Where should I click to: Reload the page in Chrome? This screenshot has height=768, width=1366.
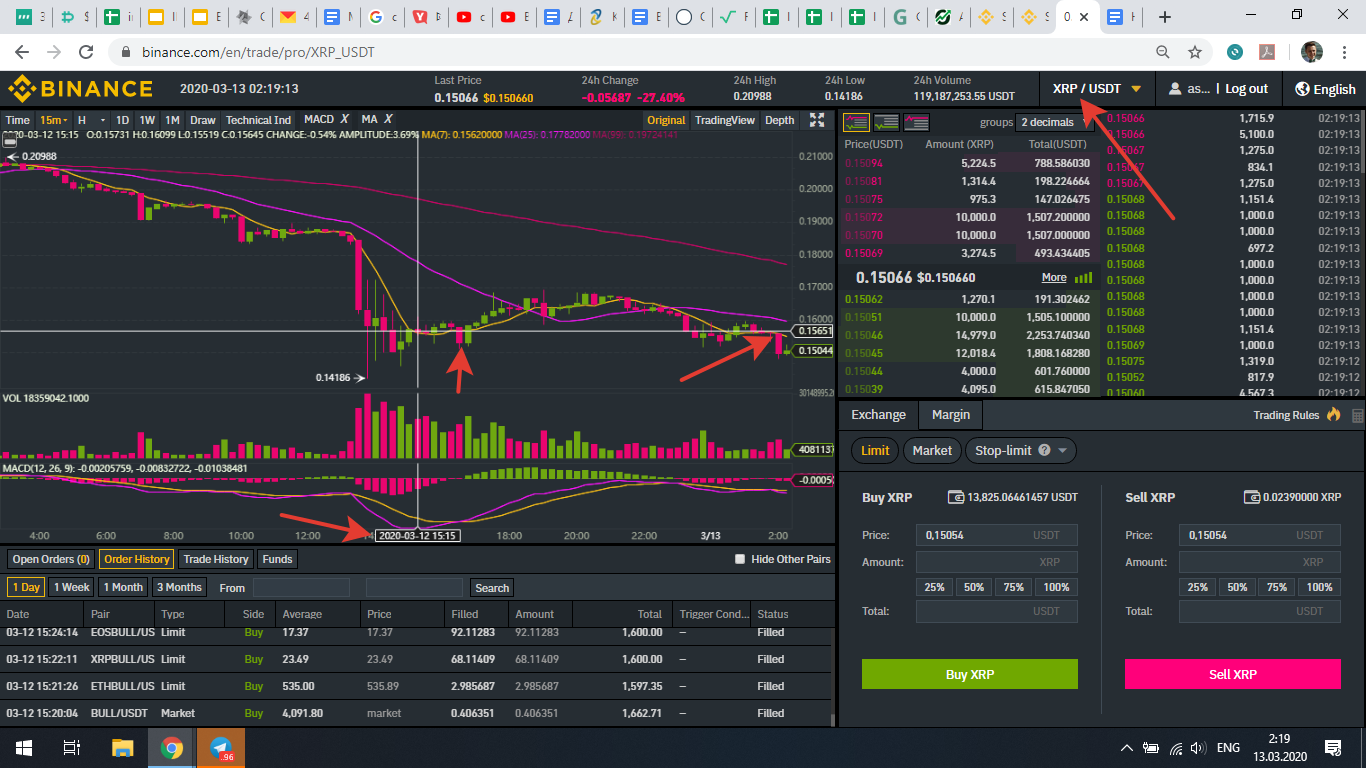tap(86, 52)
